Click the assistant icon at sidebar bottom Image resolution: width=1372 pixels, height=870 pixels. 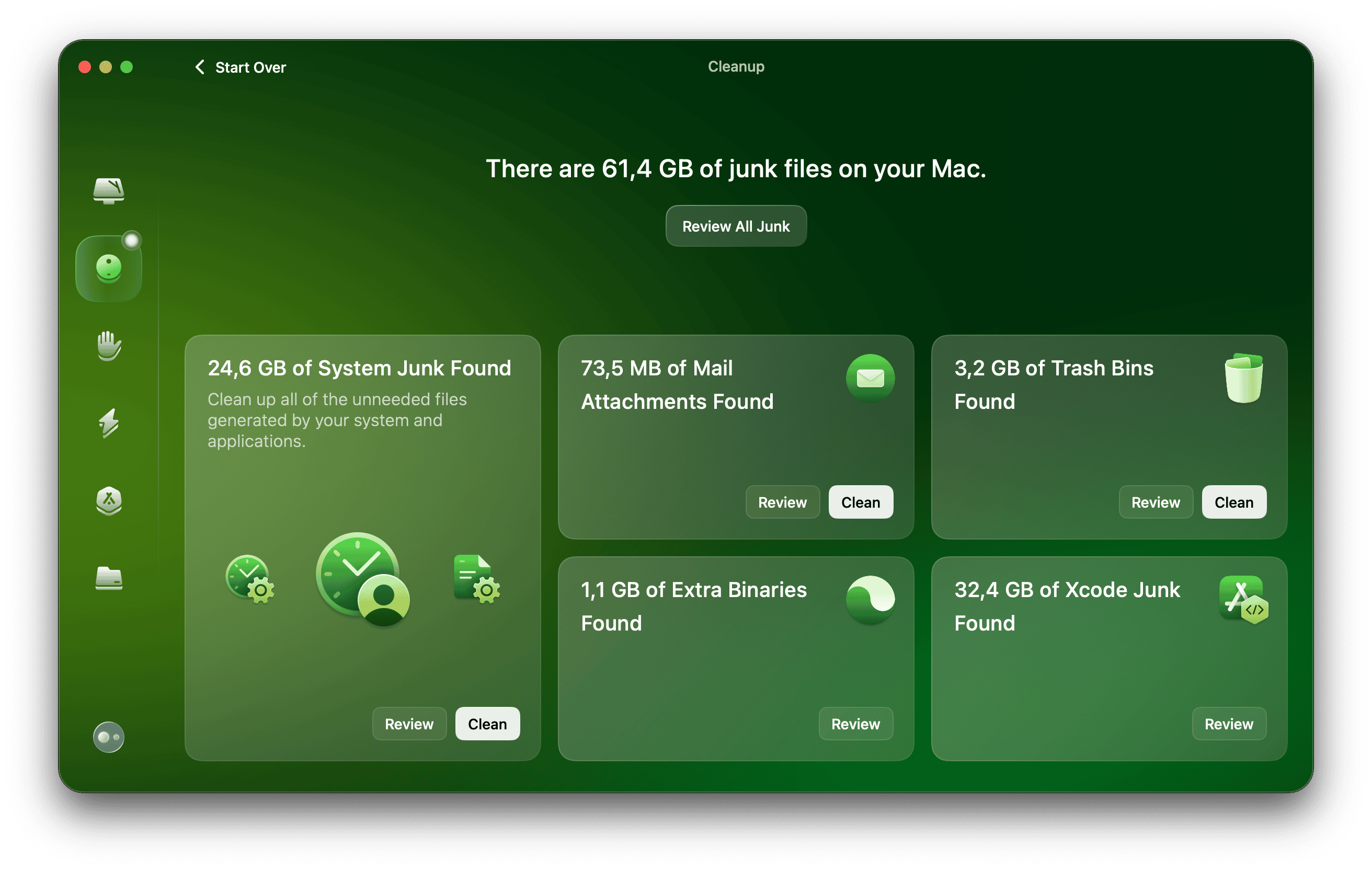pos(108,737)
